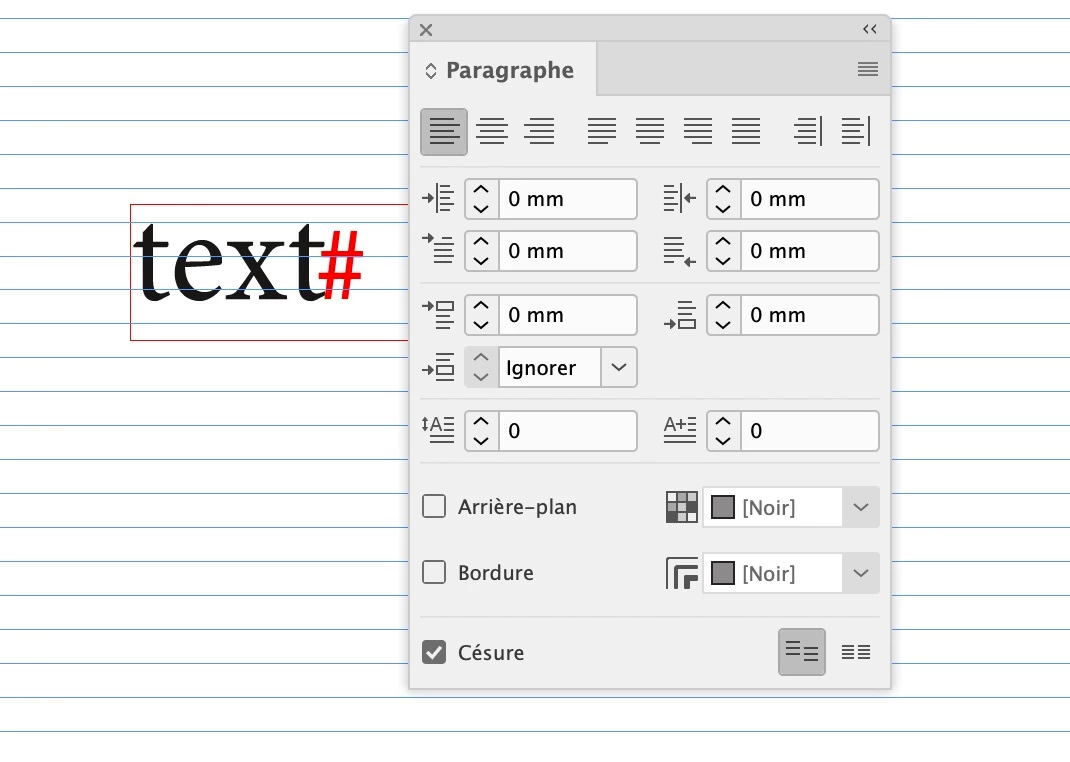Click the drop cap lines value field
1070x762 pixels.
pos(568,431)
